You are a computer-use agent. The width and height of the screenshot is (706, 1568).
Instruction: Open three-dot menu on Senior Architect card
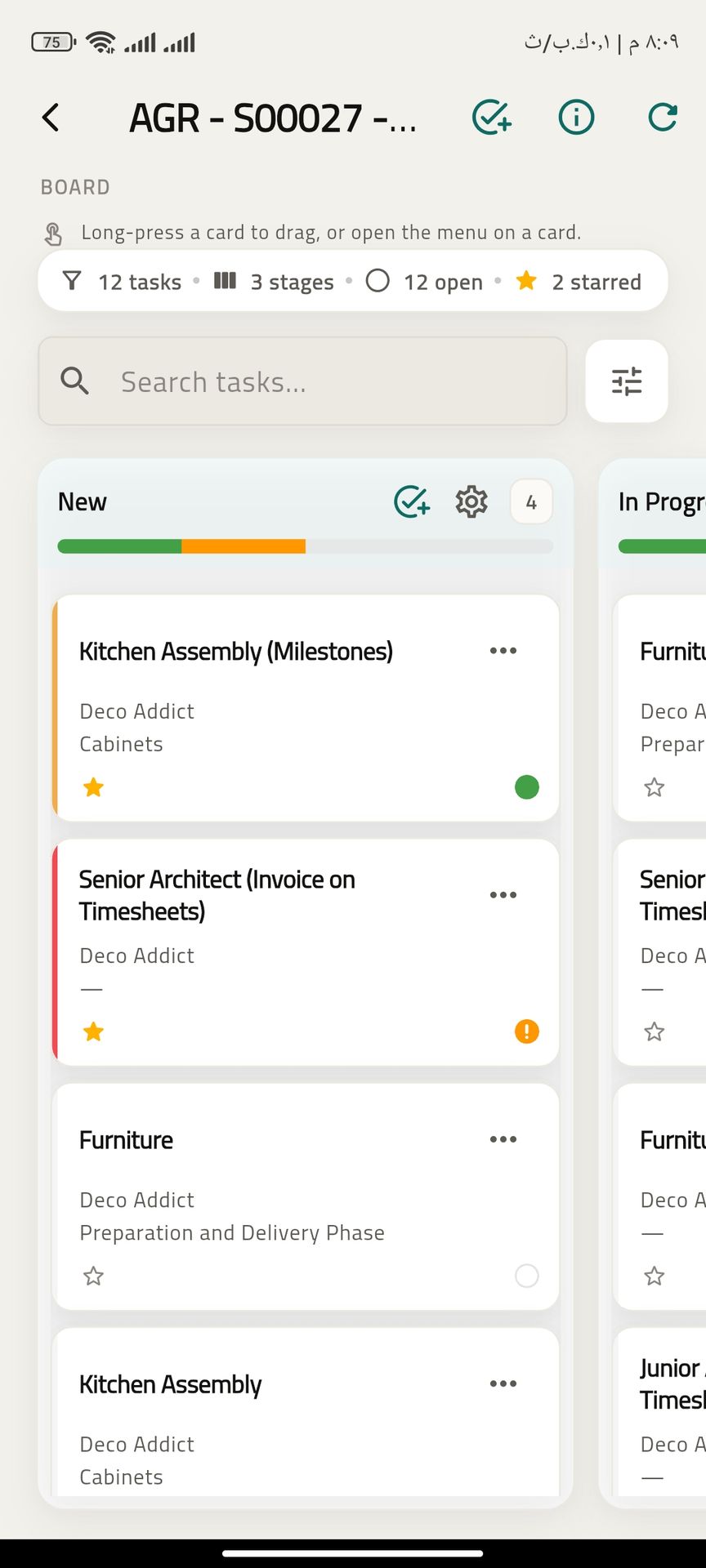(x=503, y=895)
